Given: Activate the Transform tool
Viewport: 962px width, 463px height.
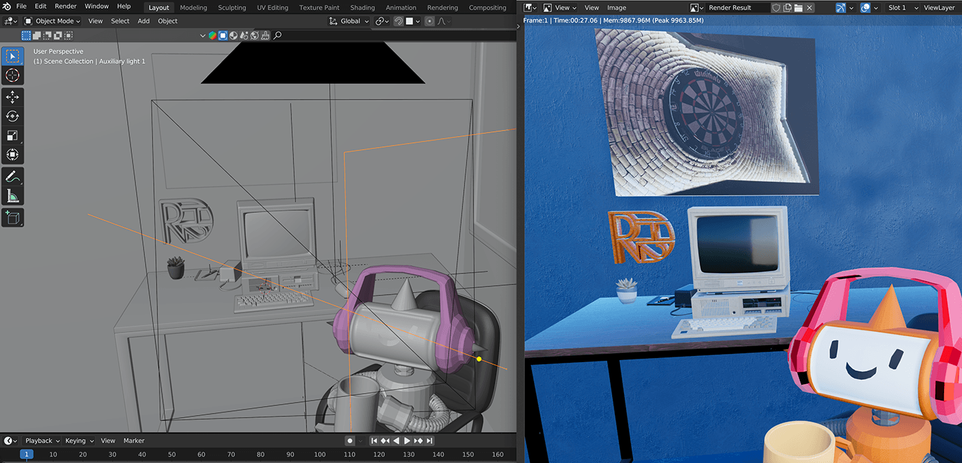Looking at the screenshot, I should (12, 155).
